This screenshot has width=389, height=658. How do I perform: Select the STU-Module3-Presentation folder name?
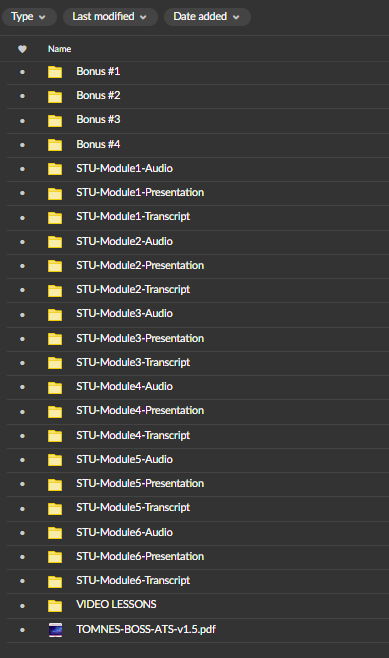tap(140, 338)
